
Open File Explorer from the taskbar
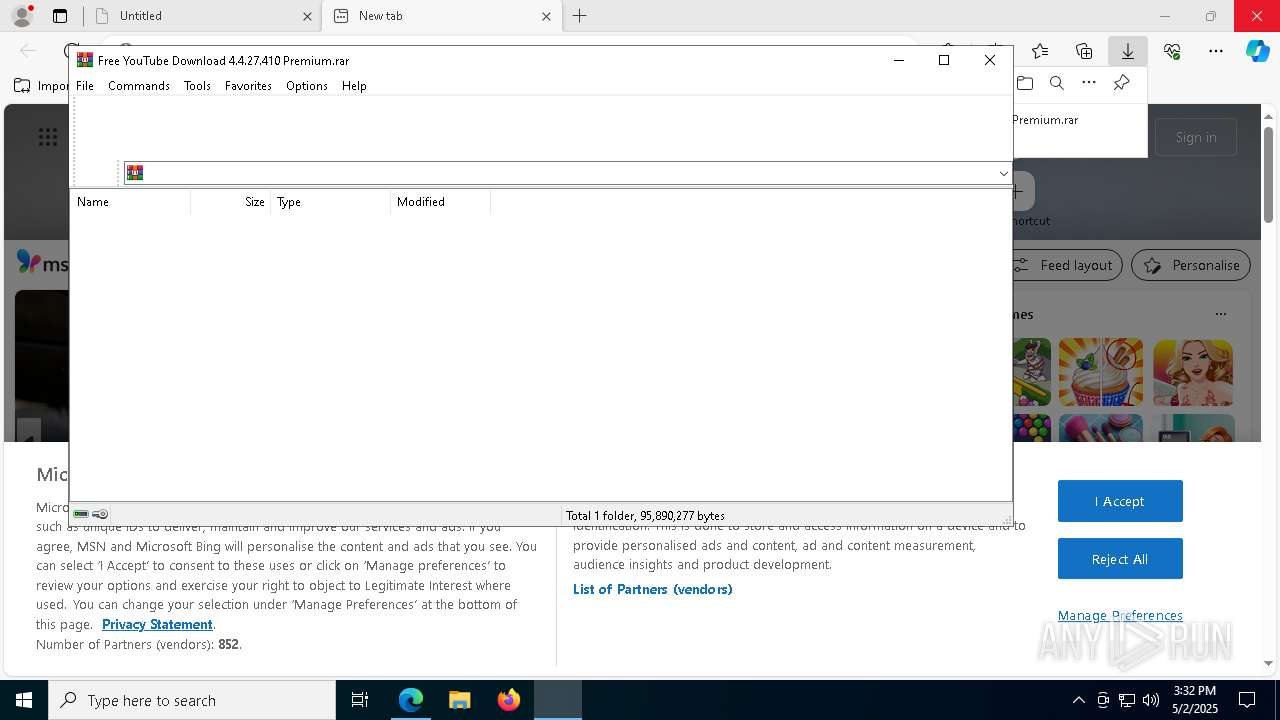[x=459, y=700]
